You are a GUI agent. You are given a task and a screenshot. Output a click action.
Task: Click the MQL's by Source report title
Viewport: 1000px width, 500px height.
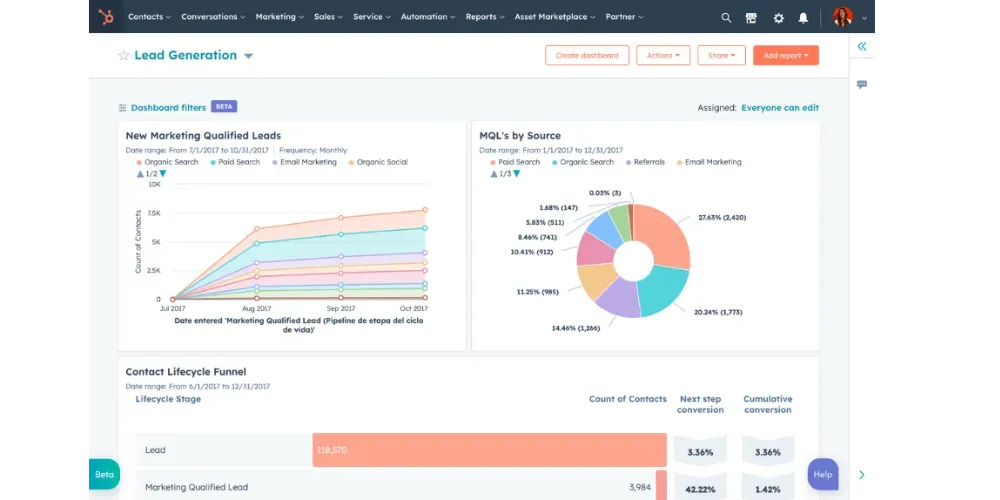(x=520, y=136)
